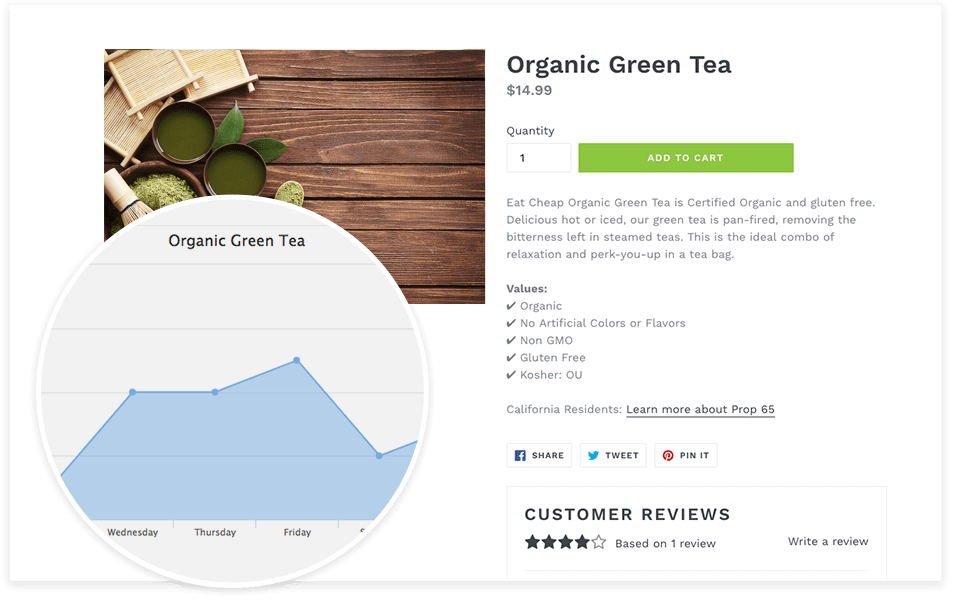Click the Organic Green Tea product title
953x601 pixels.
pos(619,65)
